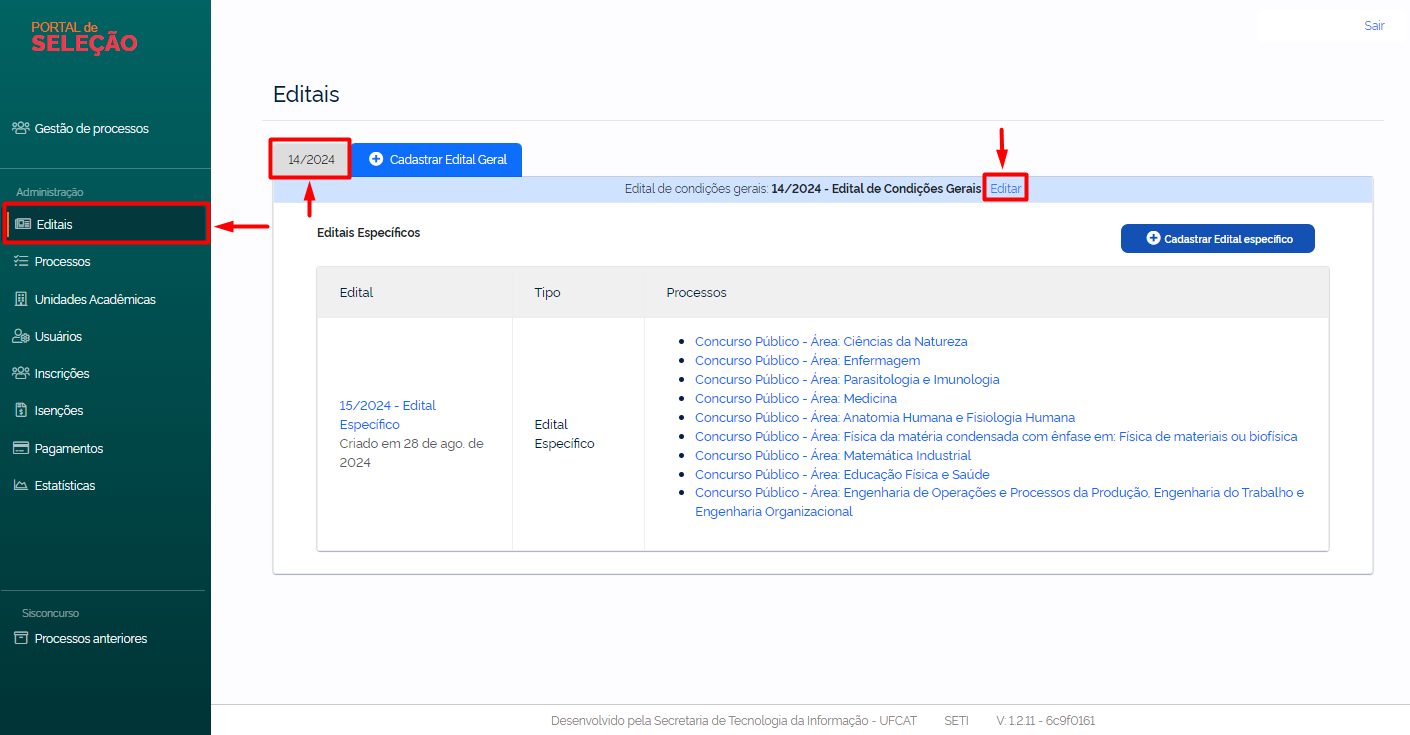Image resolution: width=1410 pixels, height=735 pixels.
Task: Open Concurso Público Educação Física e Saúde link
Action: pyautogui.click(x=842, y=474)
